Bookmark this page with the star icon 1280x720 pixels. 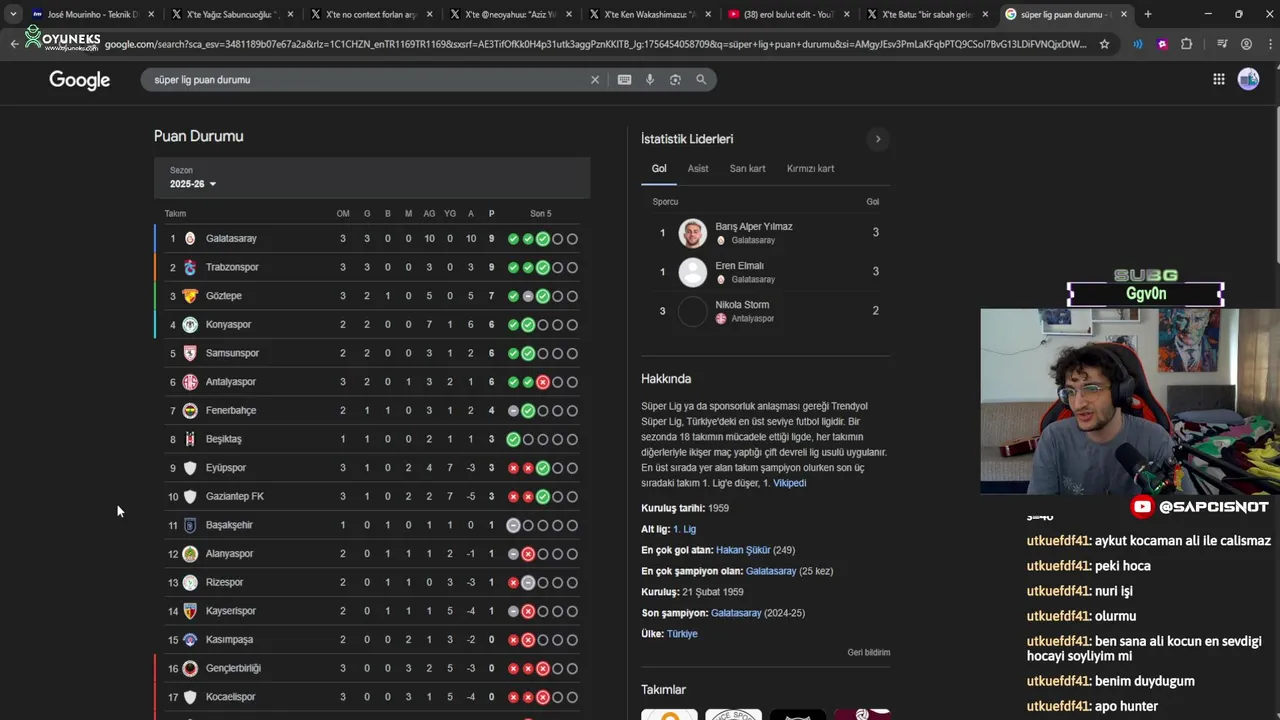(1105, 44)
